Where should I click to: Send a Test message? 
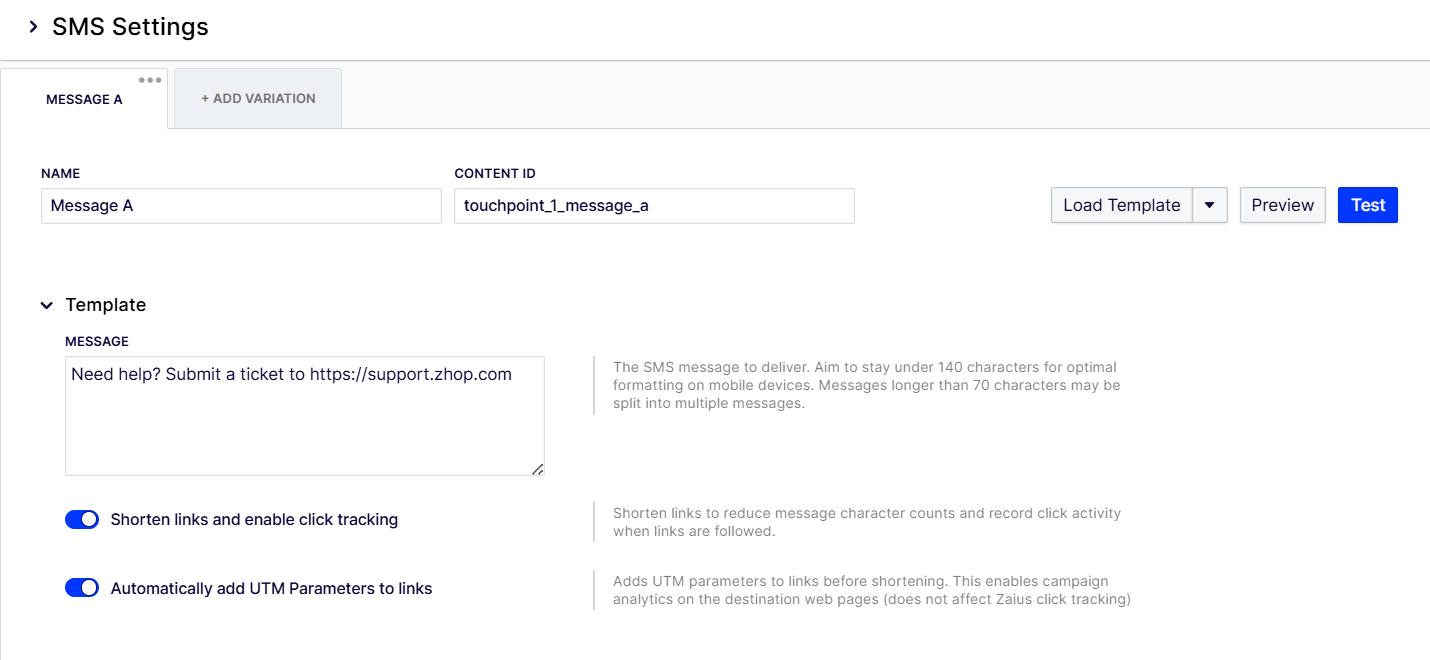click(1368, 205)
